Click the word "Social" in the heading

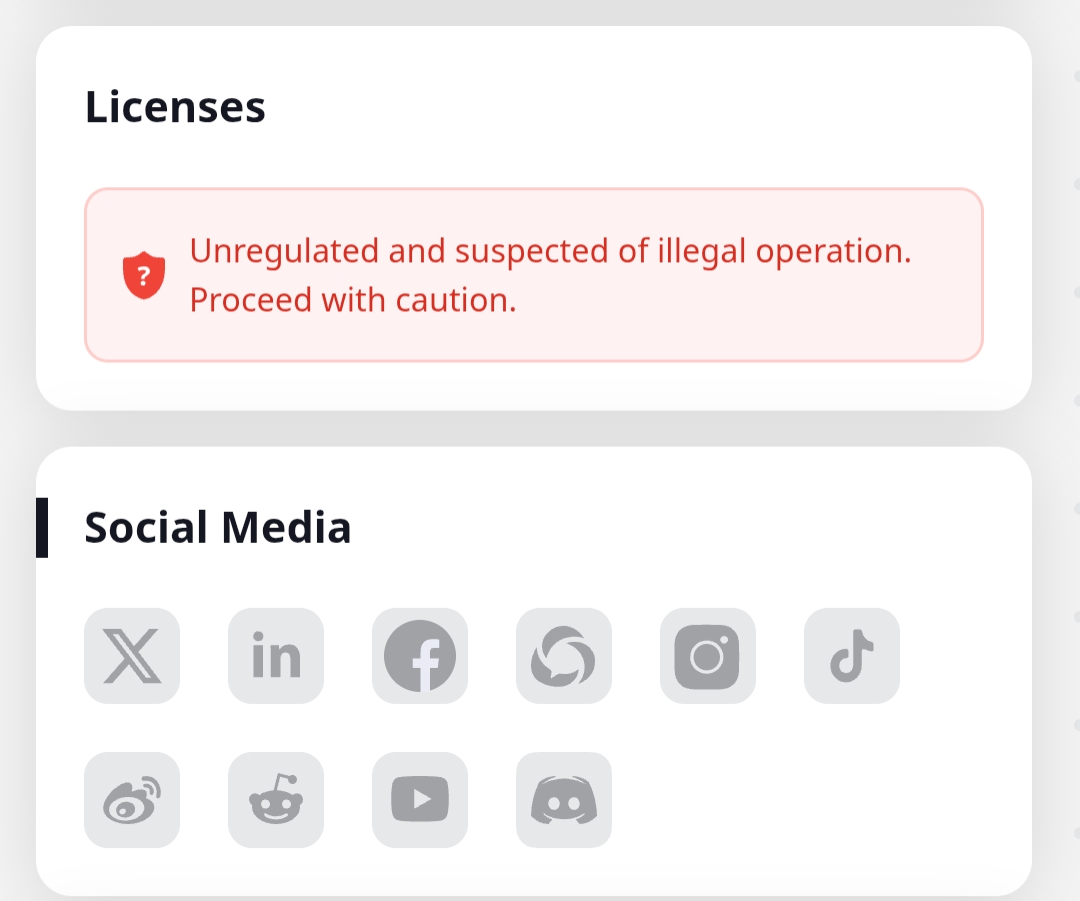pos(146,527)
